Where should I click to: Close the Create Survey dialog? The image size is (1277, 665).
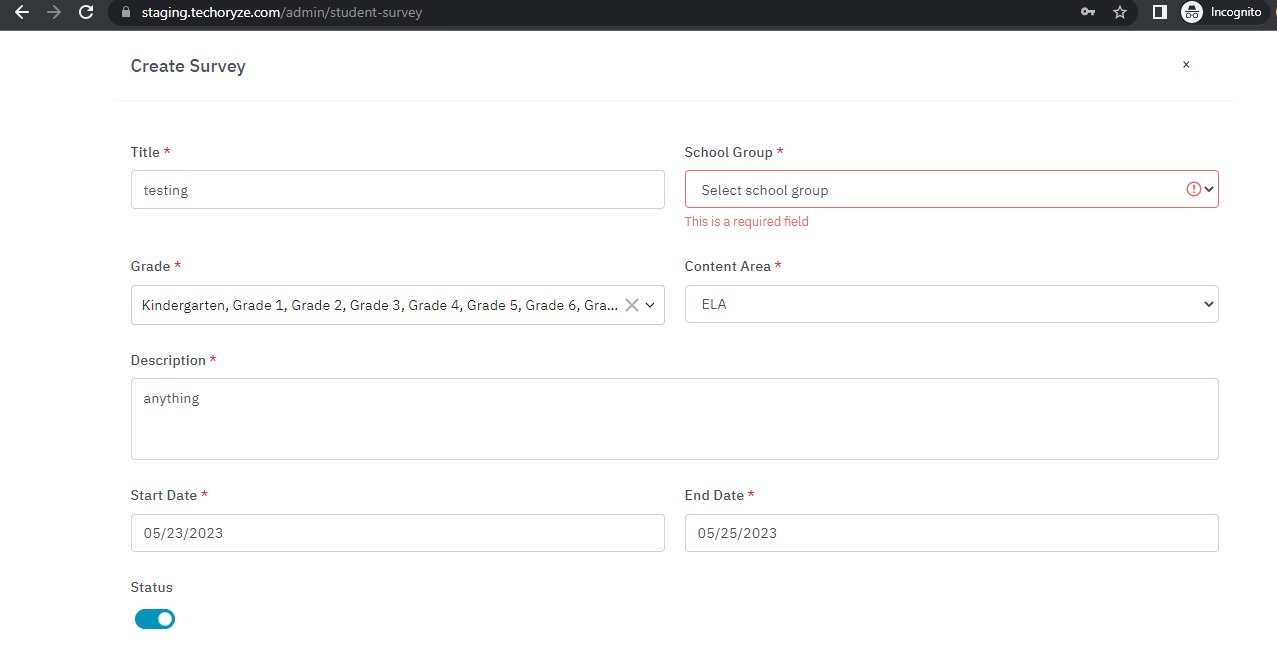coord(1186,65)
